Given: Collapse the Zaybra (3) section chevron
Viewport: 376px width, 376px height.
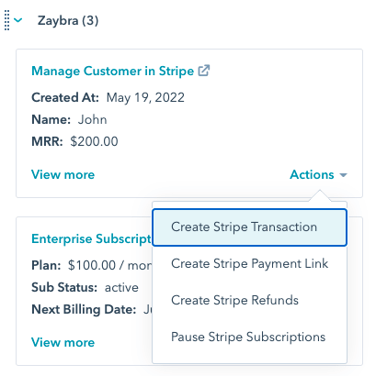Looking at the screenshot, I should click(x=18, y=20).
